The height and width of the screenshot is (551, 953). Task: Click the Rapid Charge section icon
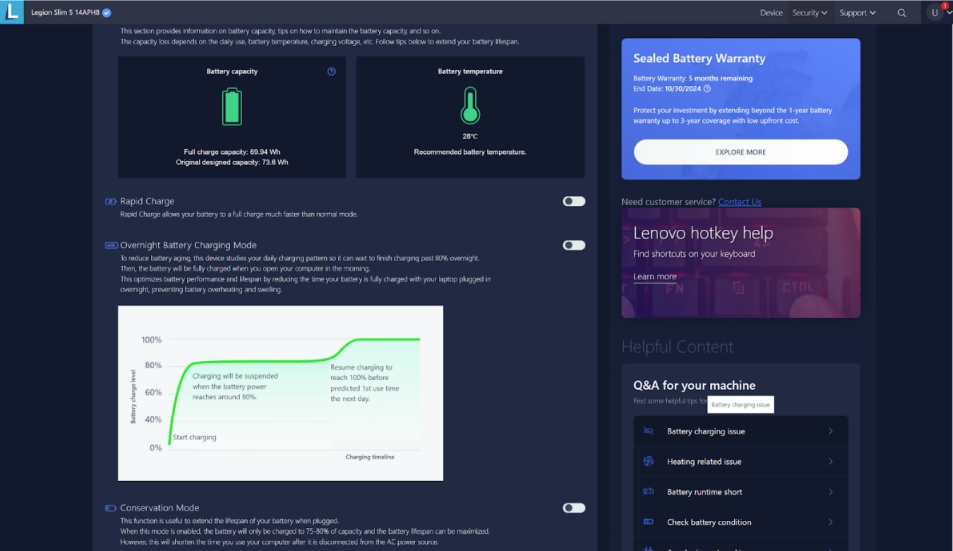(x=111, y=201)
